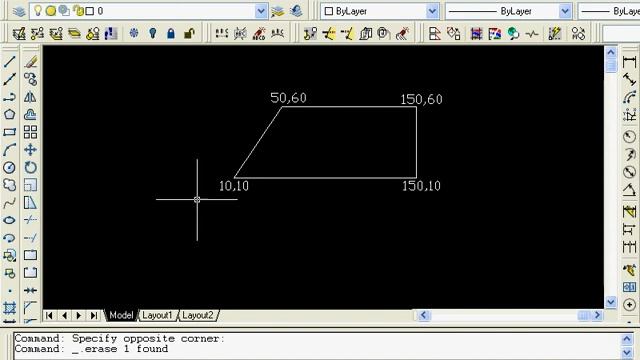
Task: Select the Diameter dimension tool
Action: 629,172
